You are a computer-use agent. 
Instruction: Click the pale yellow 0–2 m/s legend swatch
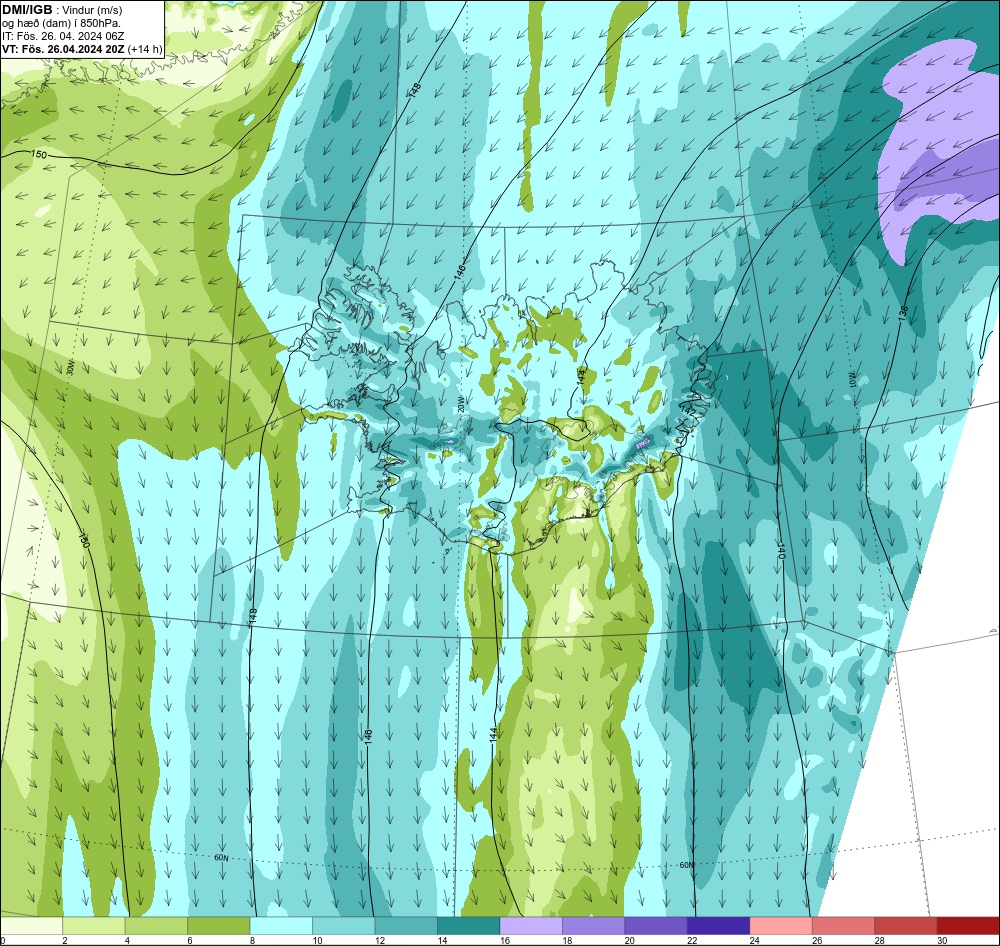(31, 925)
